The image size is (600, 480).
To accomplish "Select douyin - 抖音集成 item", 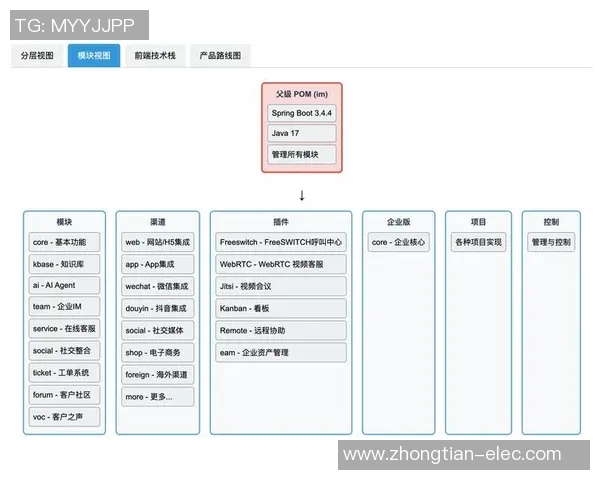I will click(x=158, y=309).
